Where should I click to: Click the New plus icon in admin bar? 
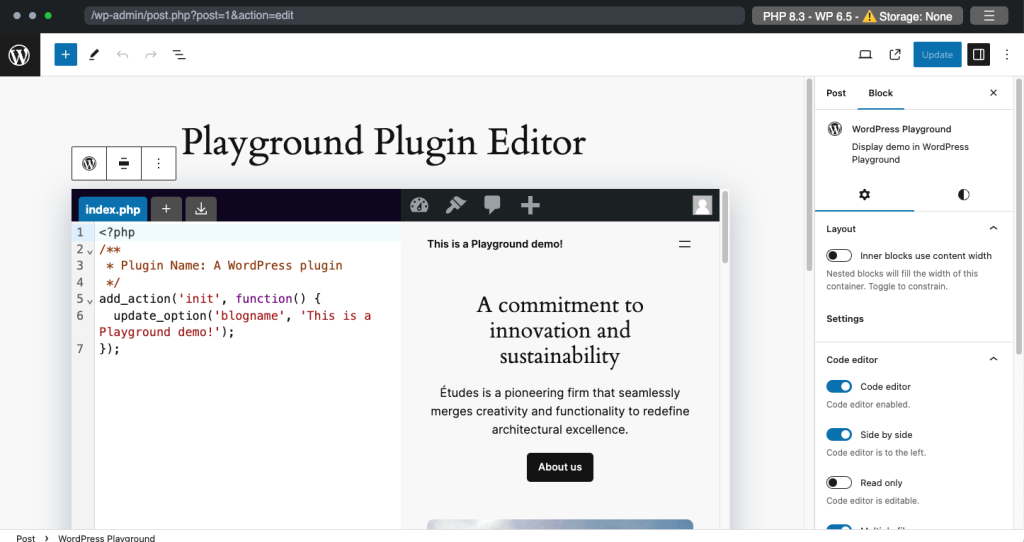point(530,205)
